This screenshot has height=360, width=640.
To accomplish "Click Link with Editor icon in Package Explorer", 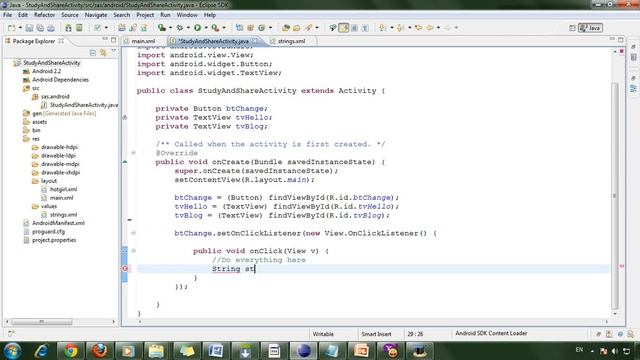I will tap(103, 53).
